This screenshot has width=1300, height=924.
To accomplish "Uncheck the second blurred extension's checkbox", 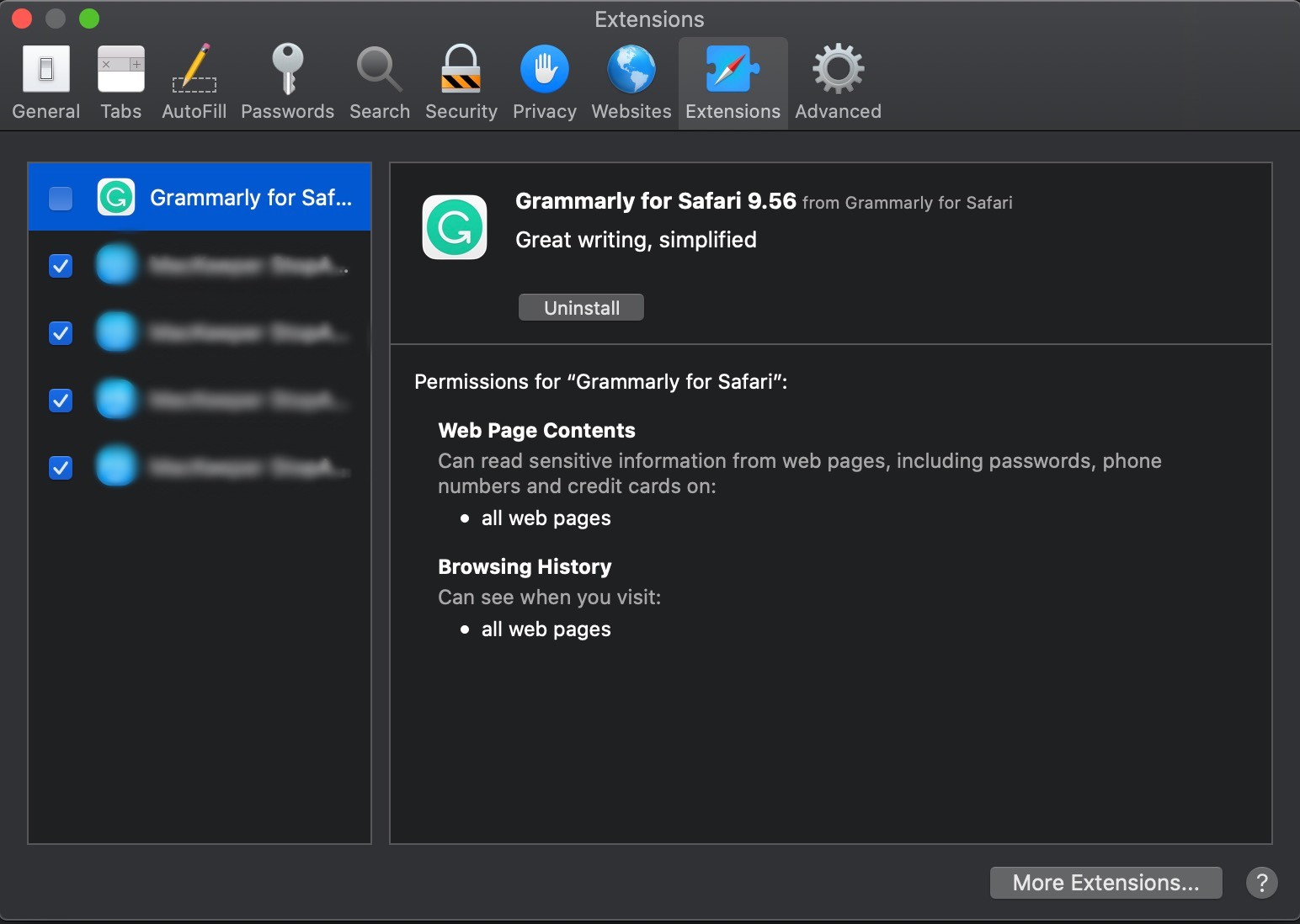I will point(61,333).
